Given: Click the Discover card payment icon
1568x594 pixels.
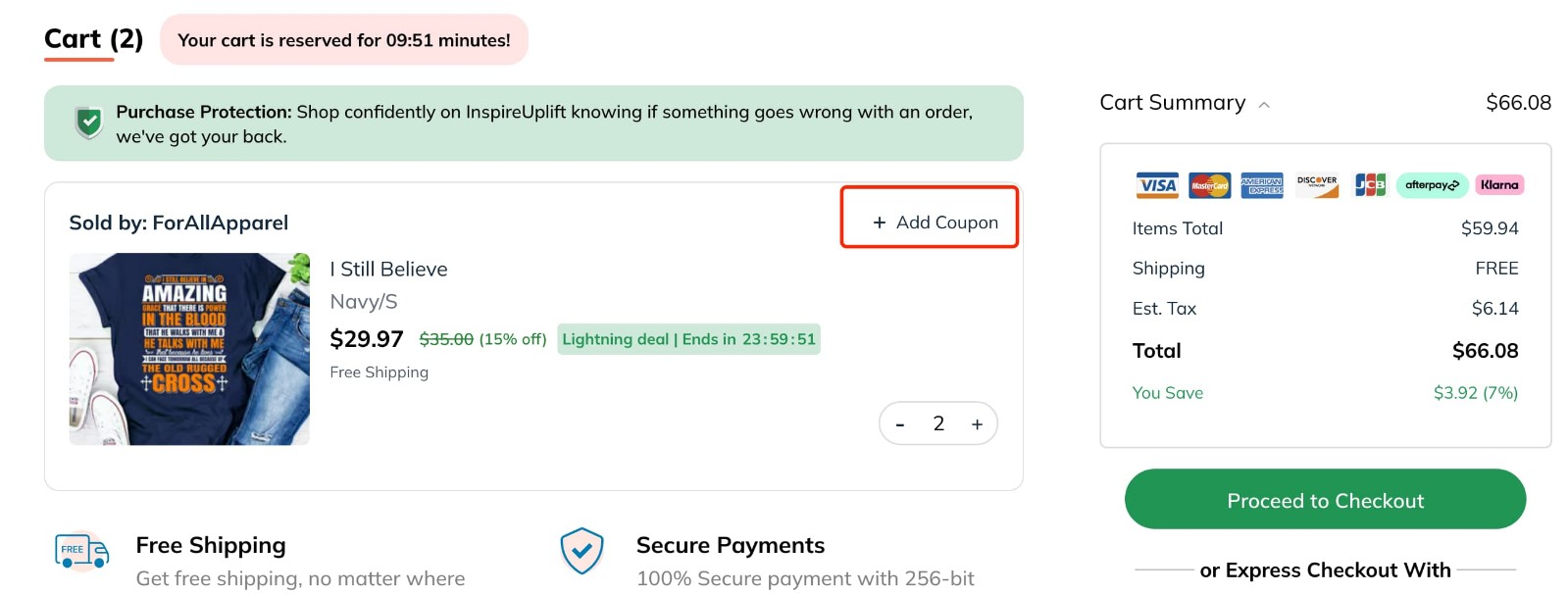Looking at the screenshot, I should pos(1316,185).
